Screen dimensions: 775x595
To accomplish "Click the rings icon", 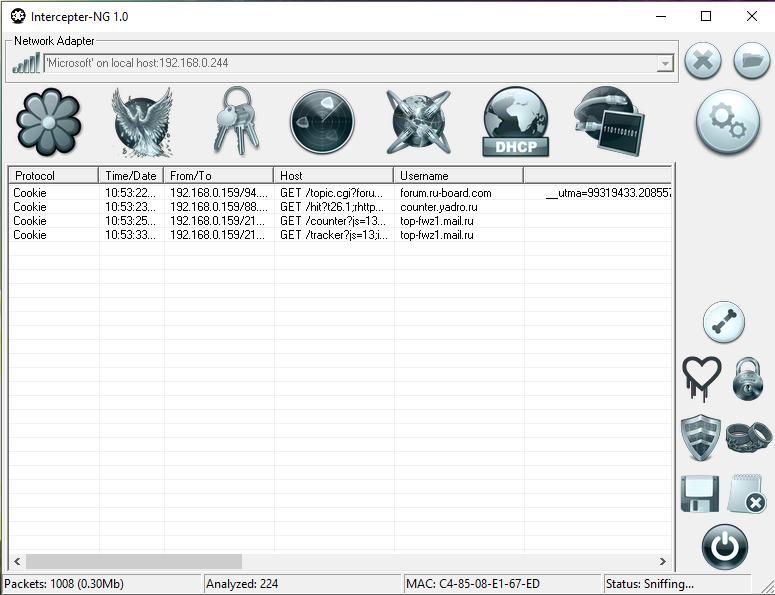I will 748,437.
